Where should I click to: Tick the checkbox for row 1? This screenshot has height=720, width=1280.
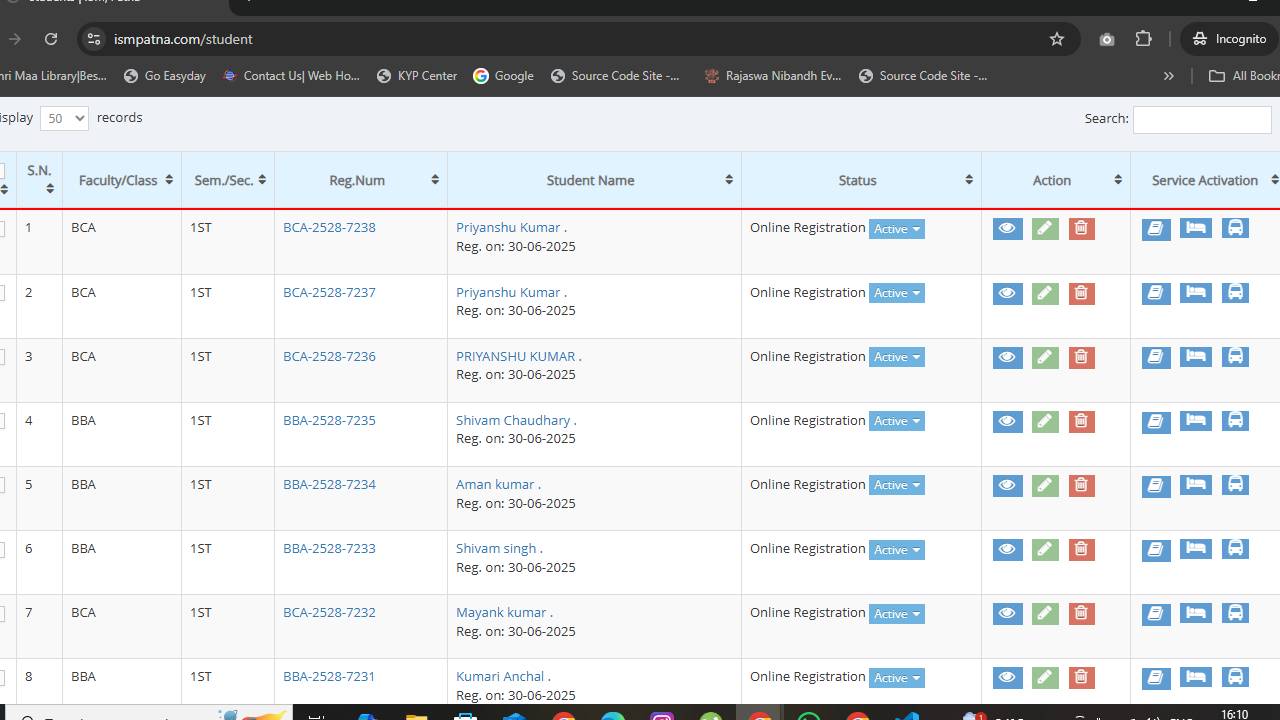coord(2,228)
